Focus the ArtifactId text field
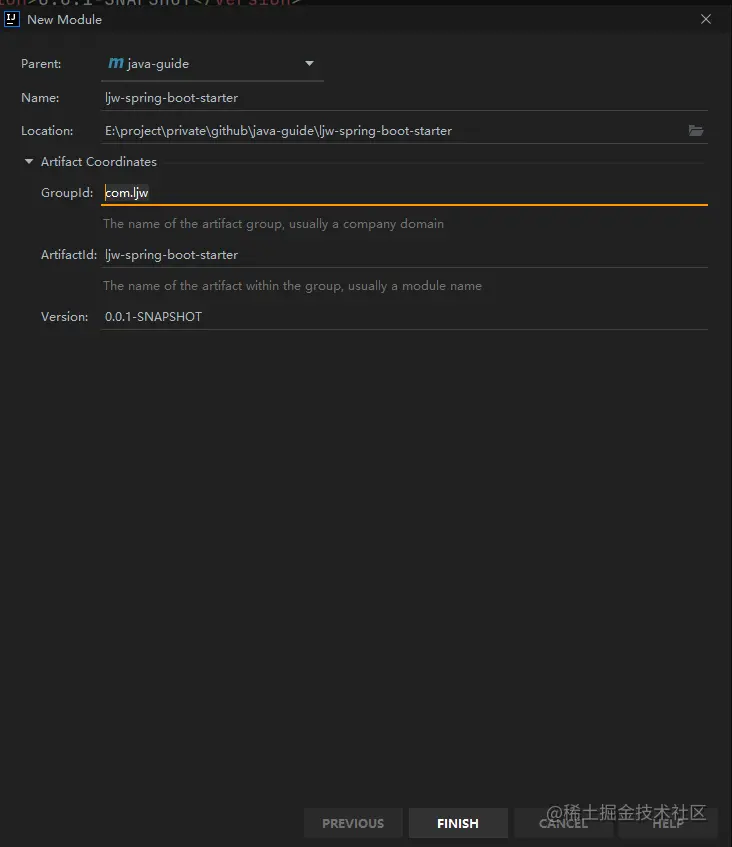Image resolution: width=732 pixels, height=847 pixels. pos(404,255)
